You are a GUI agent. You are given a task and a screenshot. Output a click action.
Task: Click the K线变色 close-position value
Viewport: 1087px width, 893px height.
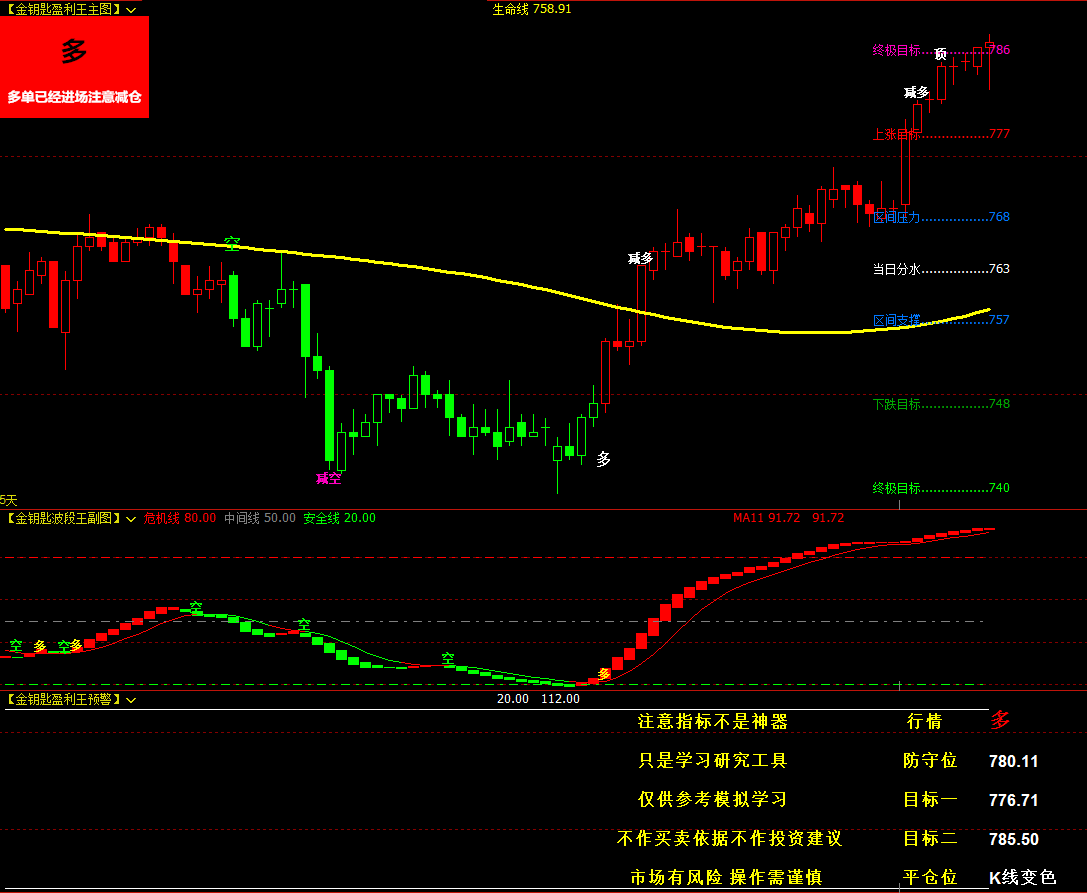[x=1023, y=878]
